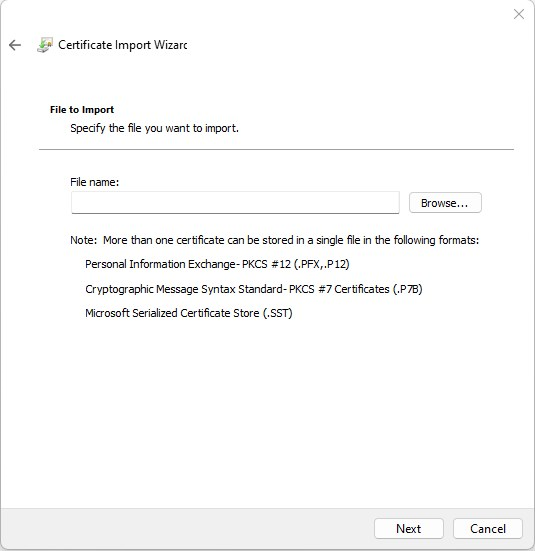Viewport: 535px width, 551px height.
Task: Click the (.PFX,.P12) extension text
Action: (x=321, y=264)
